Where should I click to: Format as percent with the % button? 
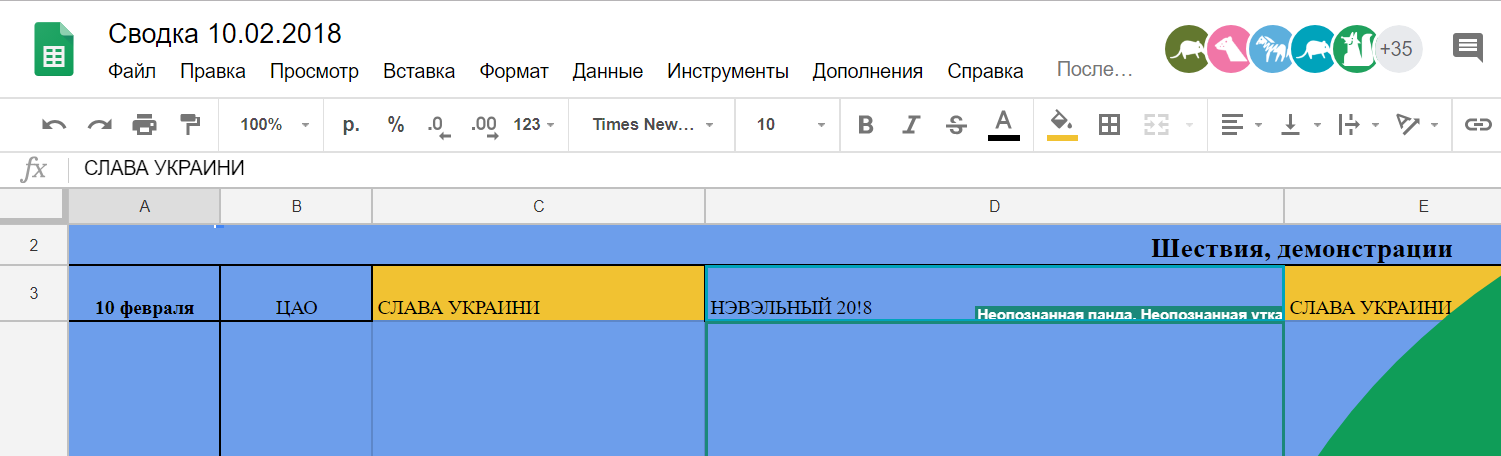(x=396, y=125)
